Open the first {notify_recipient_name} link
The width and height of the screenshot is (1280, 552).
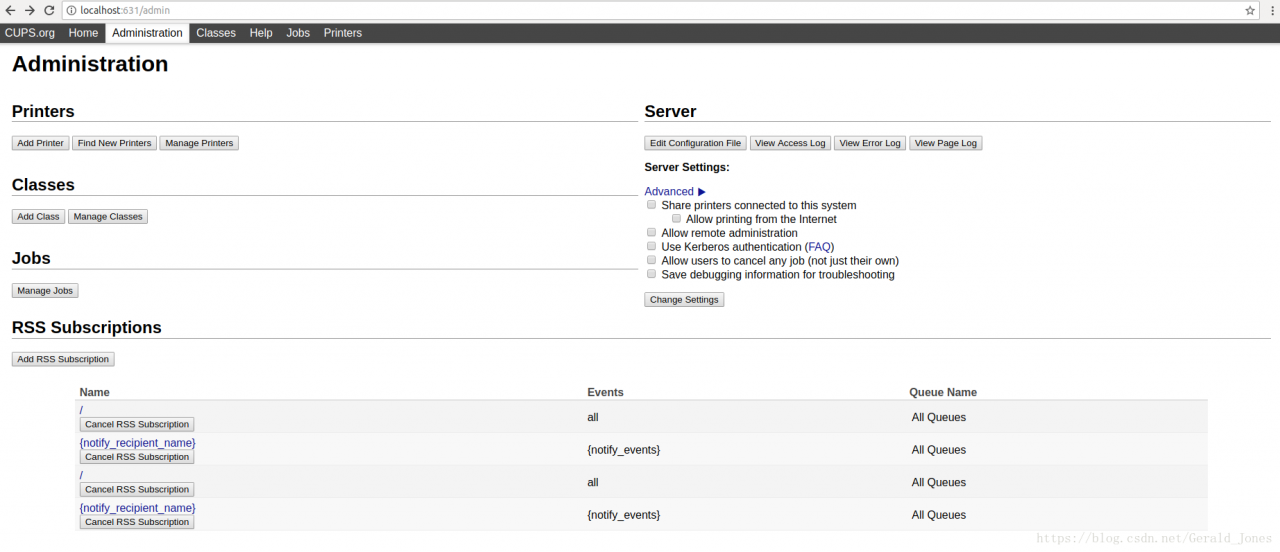(x=138, y=443)
